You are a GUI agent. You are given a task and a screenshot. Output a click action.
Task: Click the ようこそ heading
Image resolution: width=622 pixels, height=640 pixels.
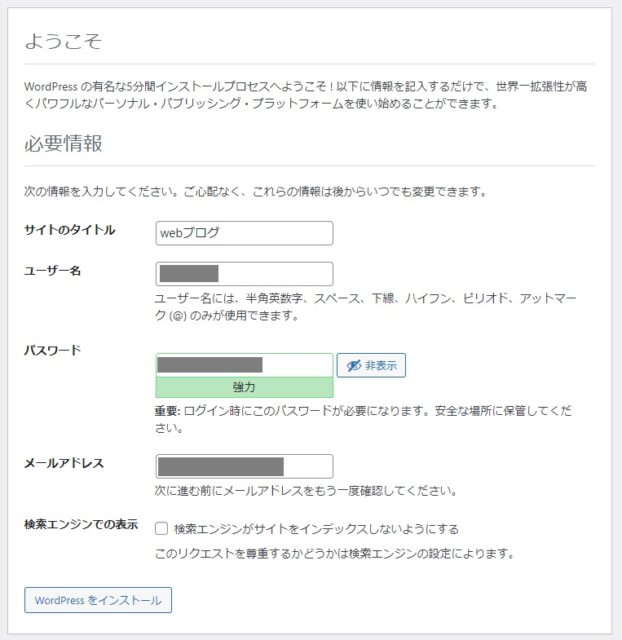pos(63,41)
